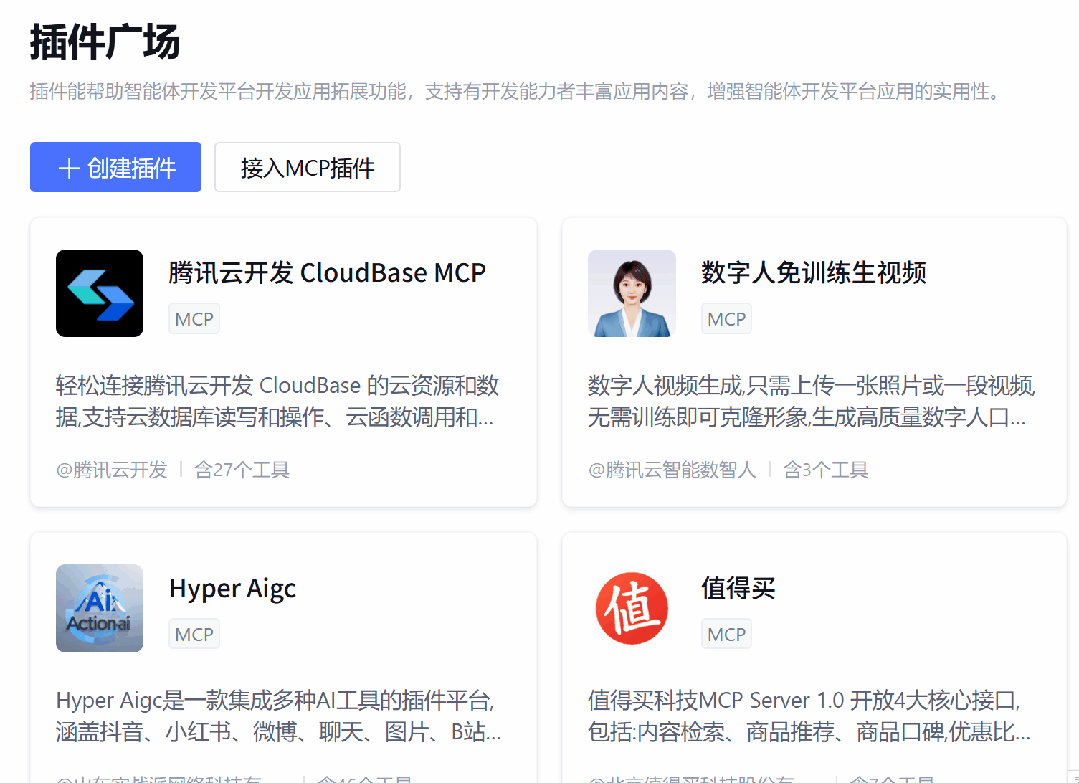Open the Hyper Aigc Action.ai icon
Image resolution: width=1079 pixels, height=783 pixels.
[x=100, y=608]
